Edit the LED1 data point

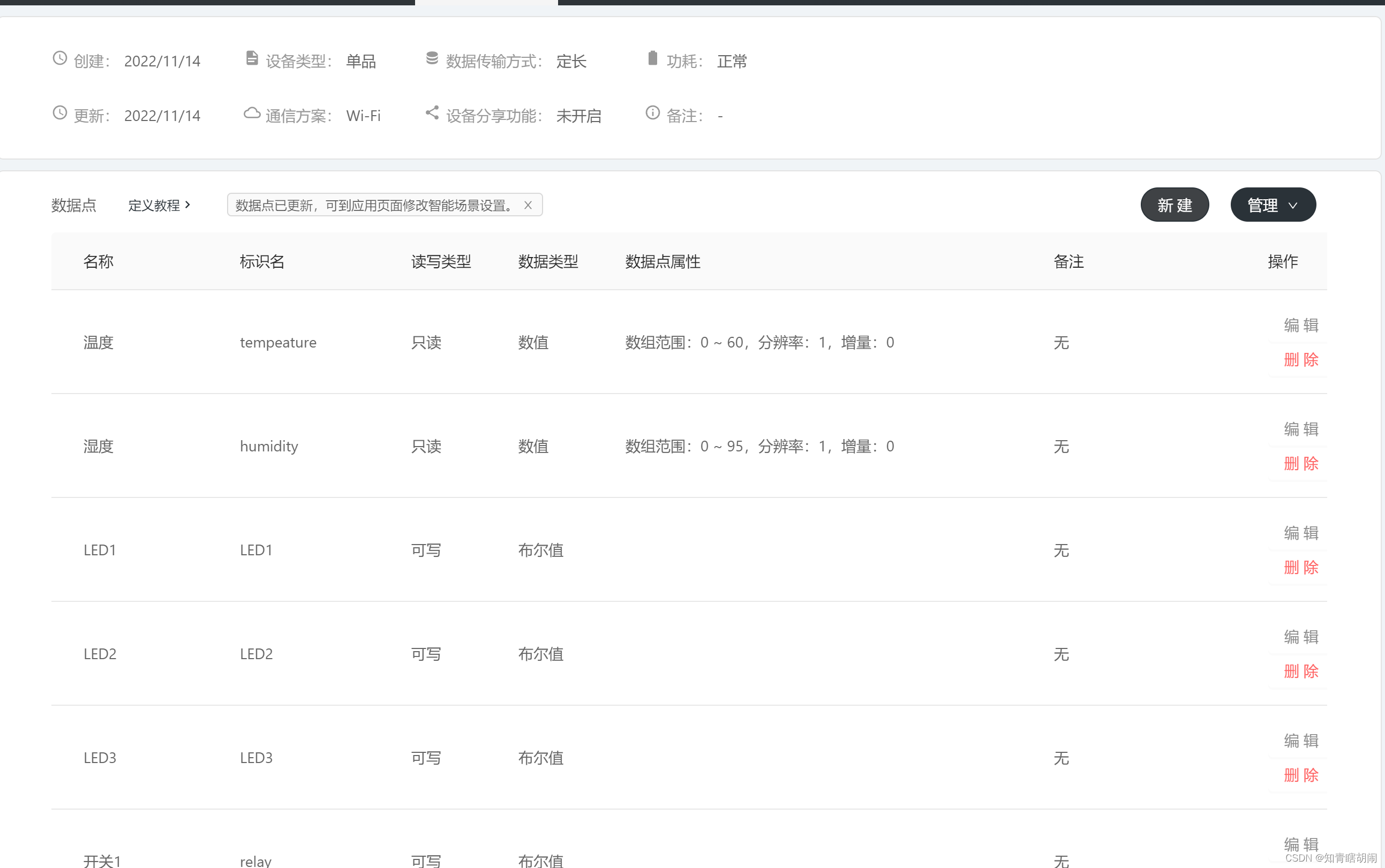(1300, 533)
